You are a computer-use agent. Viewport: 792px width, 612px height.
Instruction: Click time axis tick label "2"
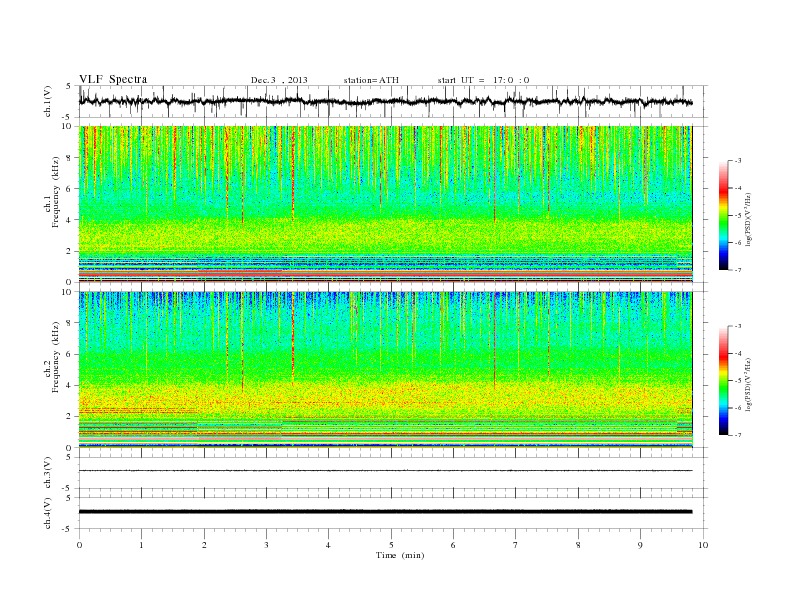[204, 545]
